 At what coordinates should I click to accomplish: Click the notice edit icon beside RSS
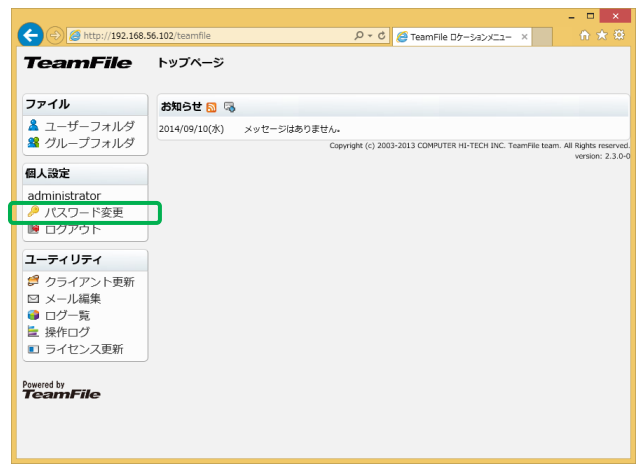(x=229, y=107)
